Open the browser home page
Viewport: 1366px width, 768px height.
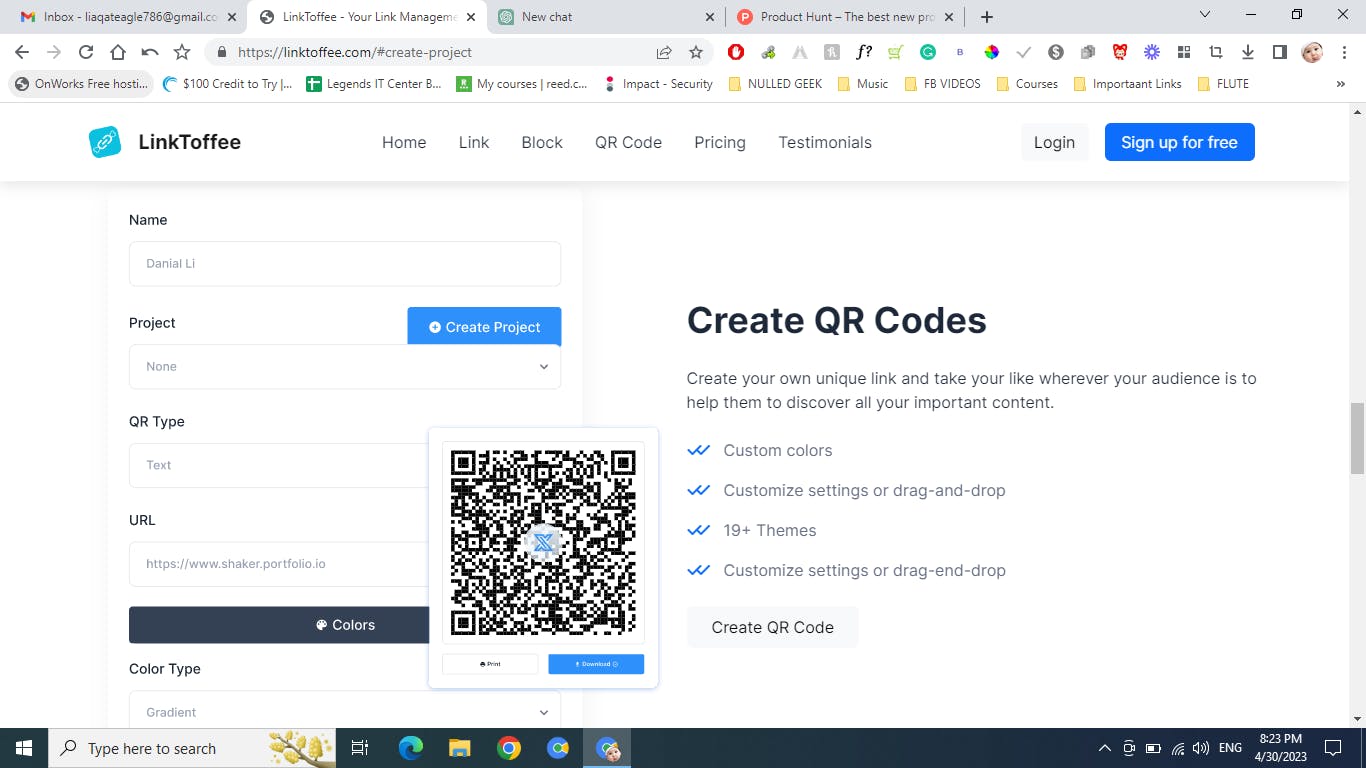click(118, 52)
